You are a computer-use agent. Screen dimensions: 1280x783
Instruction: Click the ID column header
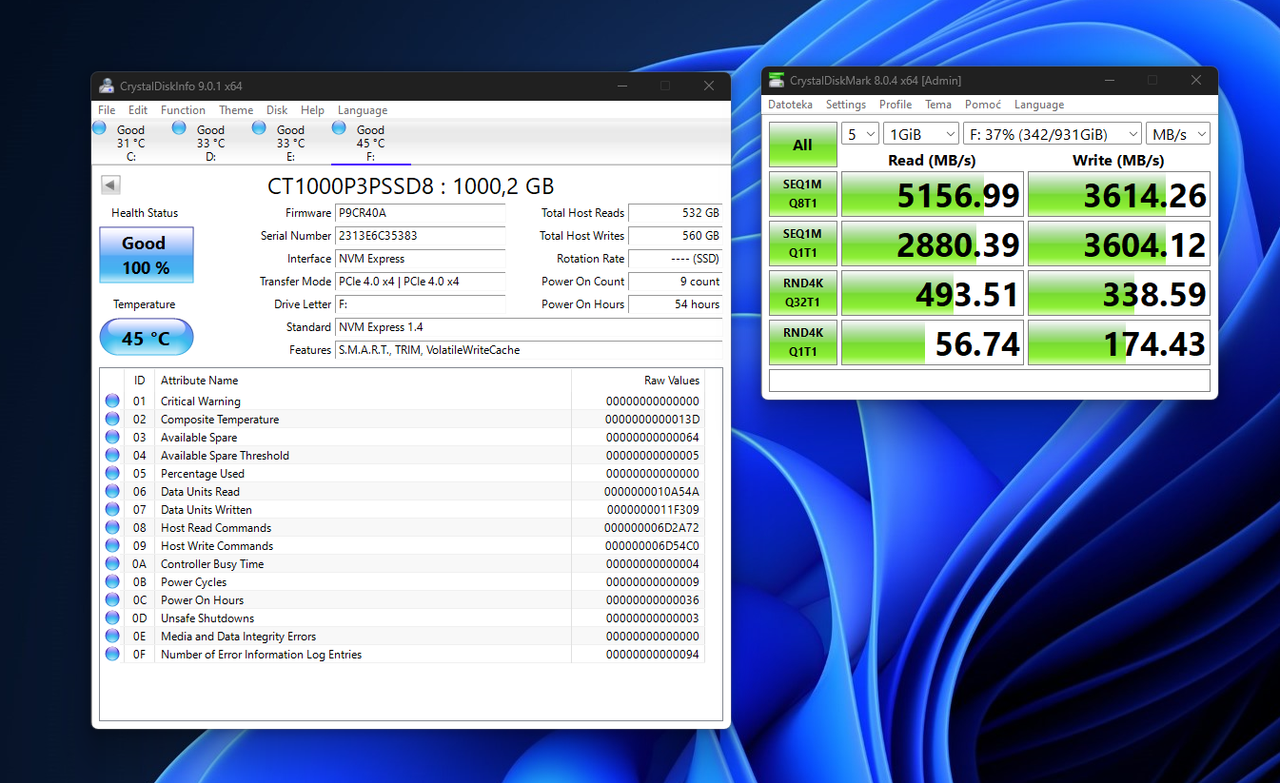click(139, 380)
